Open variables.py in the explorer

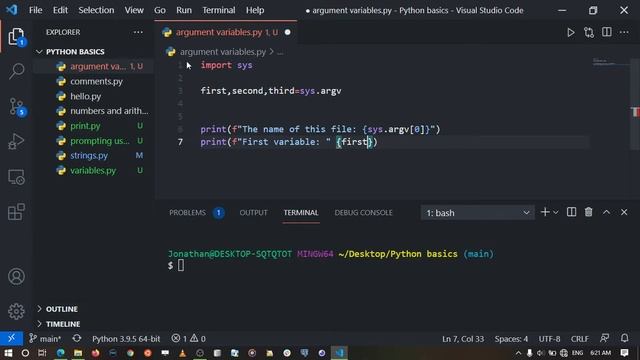point(93,171)
